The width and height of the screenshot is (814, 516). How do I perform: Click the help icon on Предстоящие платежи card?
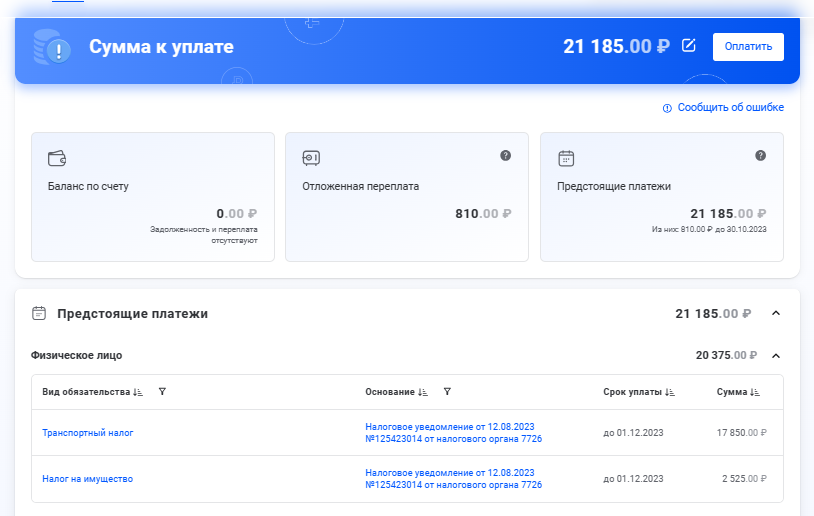(x=760, y=155)
